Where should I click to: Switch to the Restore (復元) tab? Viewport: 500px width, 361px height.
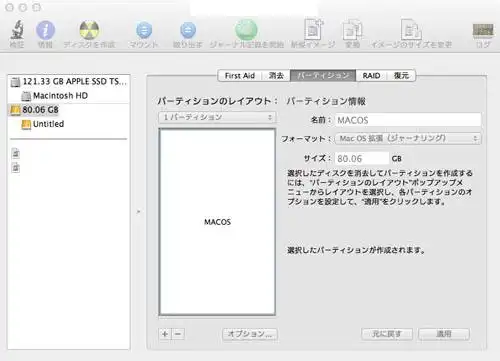coord(401,76)
